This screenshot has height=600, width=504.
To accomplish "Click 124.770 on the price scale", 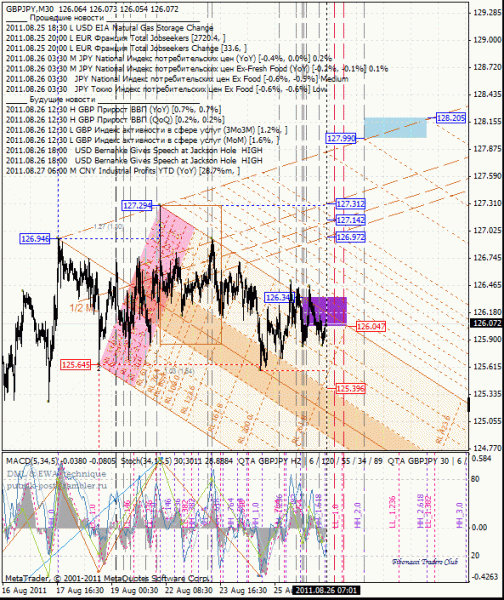I will point(487,446).
